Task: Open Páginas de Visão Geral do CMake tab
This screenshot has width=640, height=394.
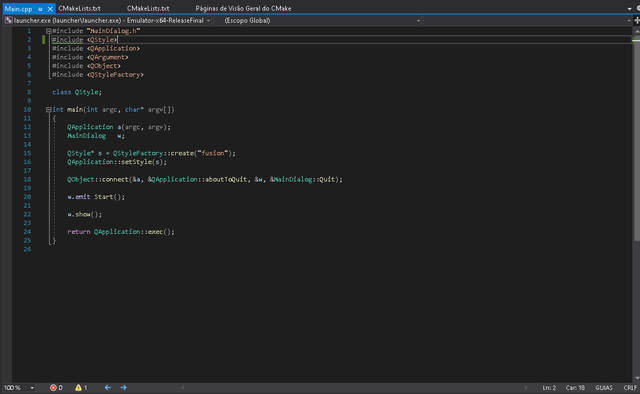Action: (x=243, y=8)
